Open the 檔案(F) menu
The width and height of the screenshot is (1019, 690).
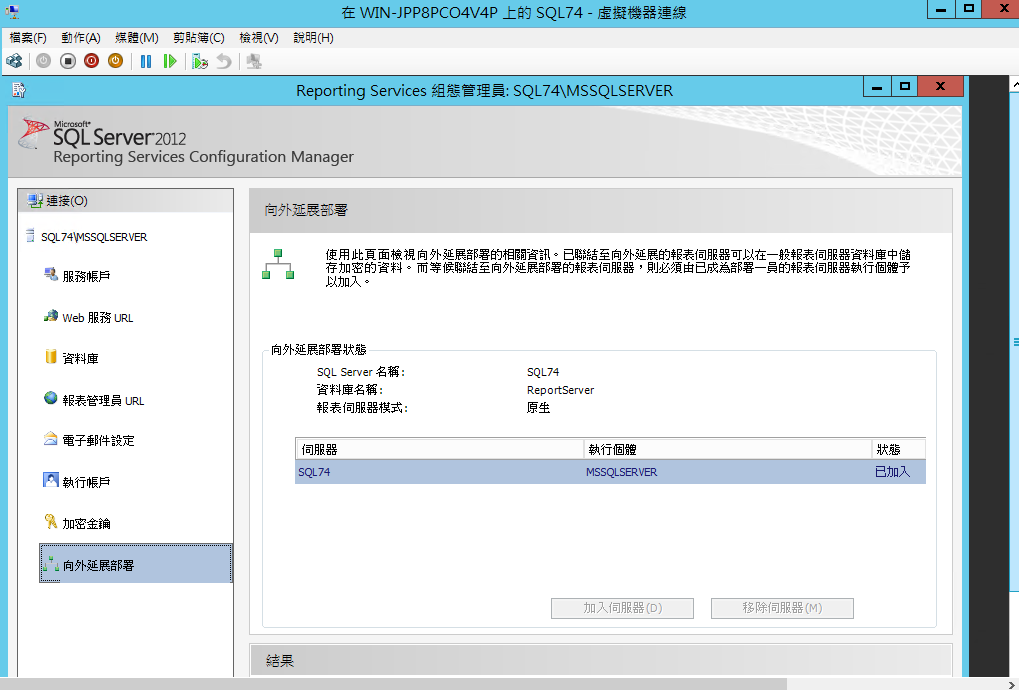pyautogui.click(x=28, y=38)
